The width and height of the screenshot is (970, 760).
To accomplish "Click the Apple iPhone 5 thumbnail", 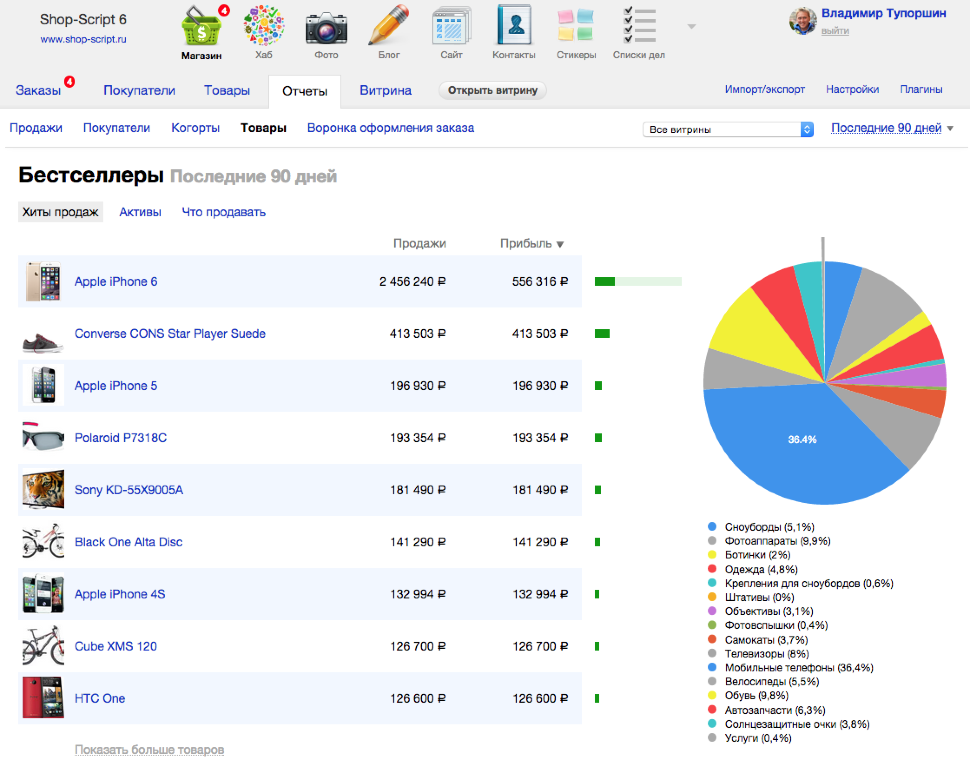I will (43, 385).
